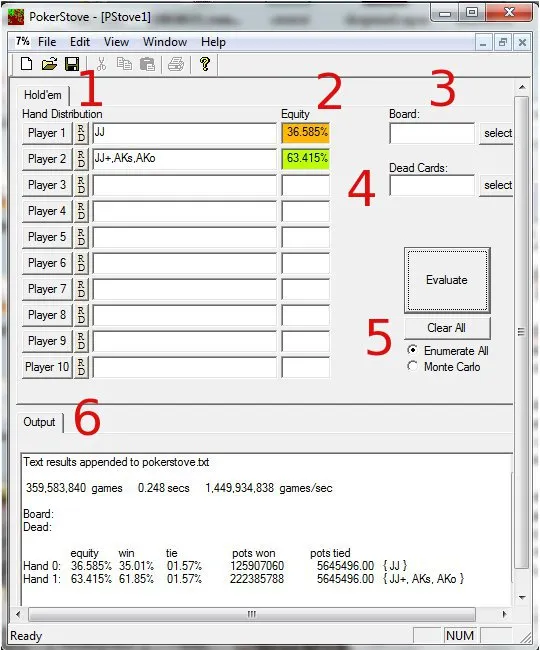Click the Player 7 button
Image resolution: width=540 pixels, height=650 pixels.
pyautogui.click(x=47, y=289)
